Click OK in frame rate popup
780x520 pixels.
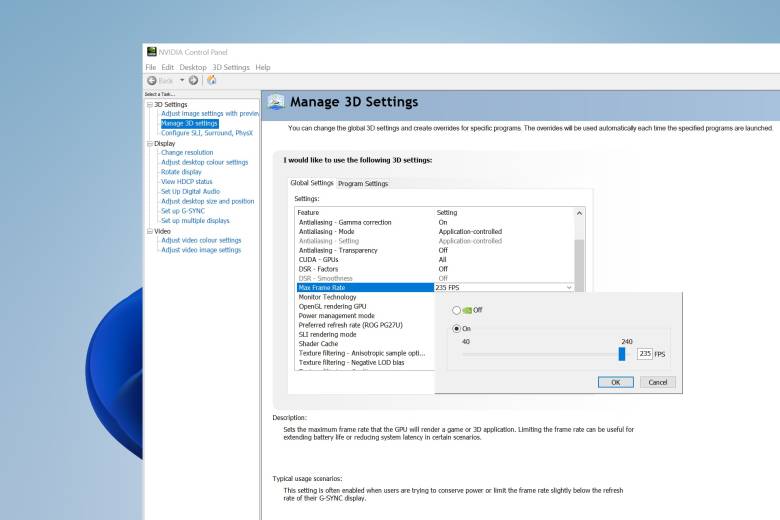click(x=616, y=382)
